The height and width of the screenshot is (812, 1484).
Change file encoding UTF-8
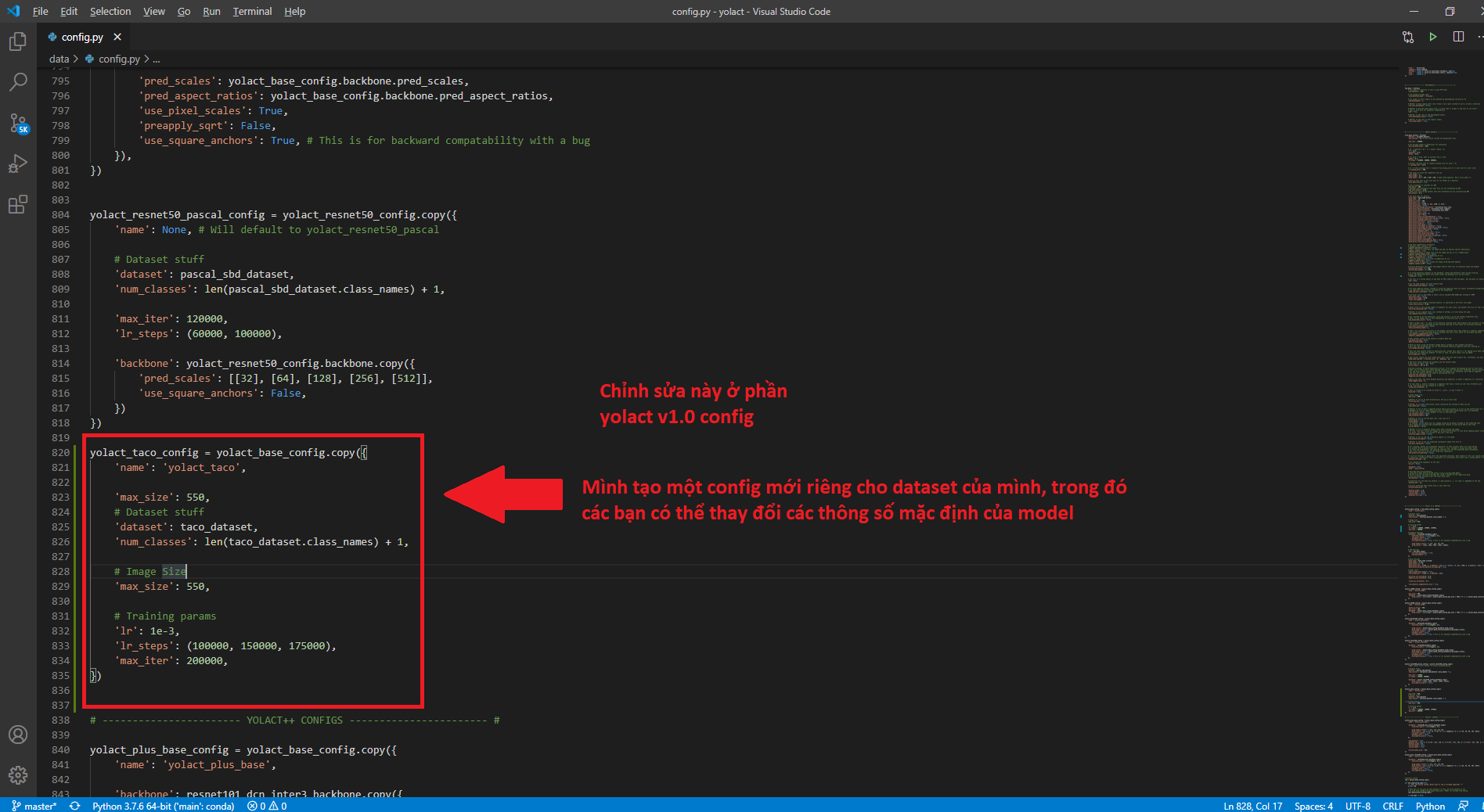(x=1358, y=806)
